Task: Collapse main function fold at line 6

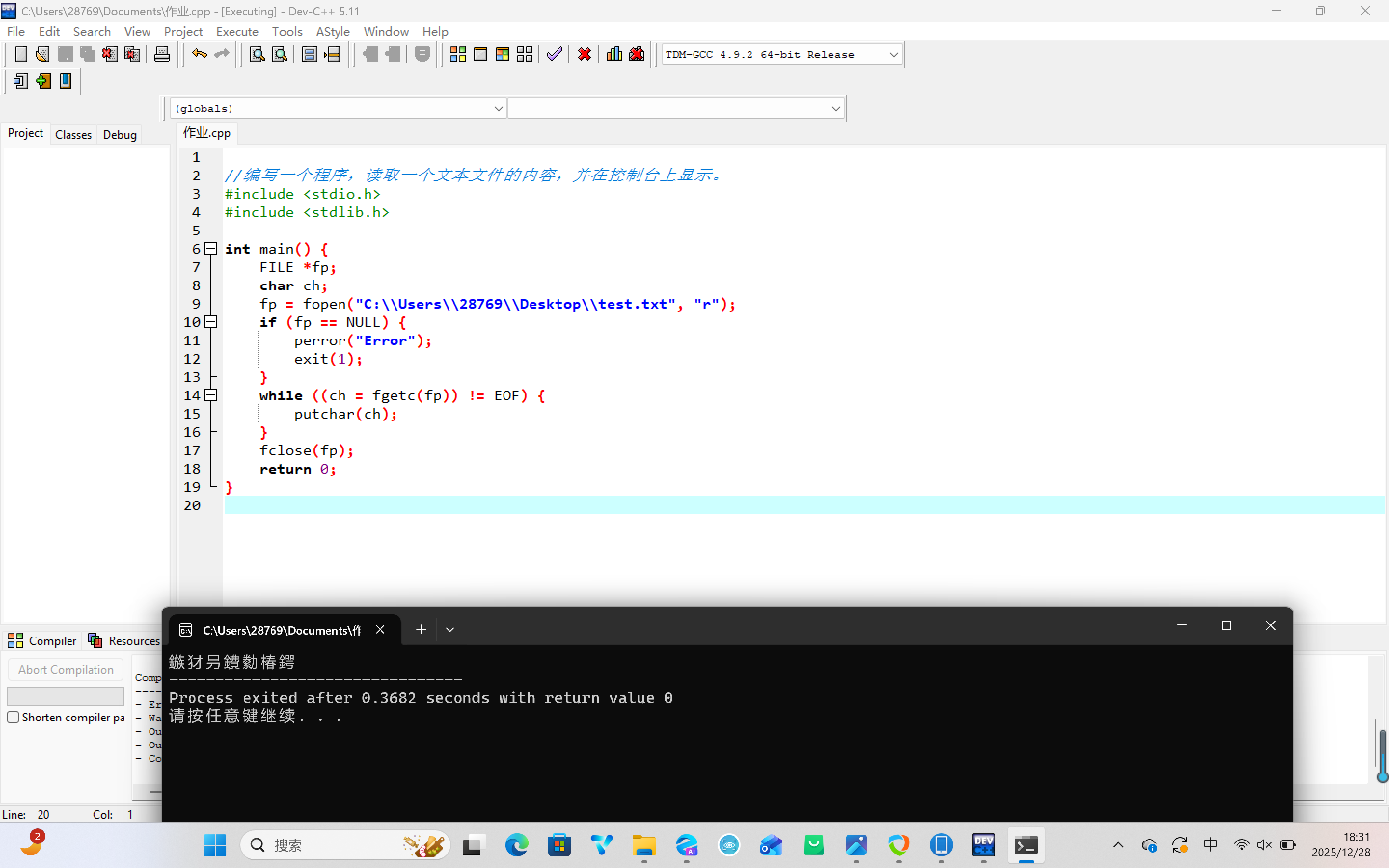Action: [211, 248]
